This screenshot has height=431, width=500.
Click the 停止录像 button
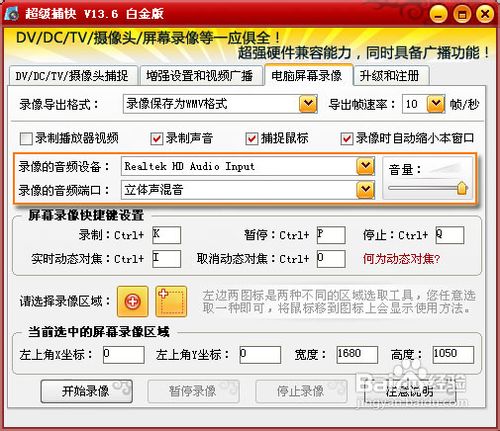(x=301, y=391)
